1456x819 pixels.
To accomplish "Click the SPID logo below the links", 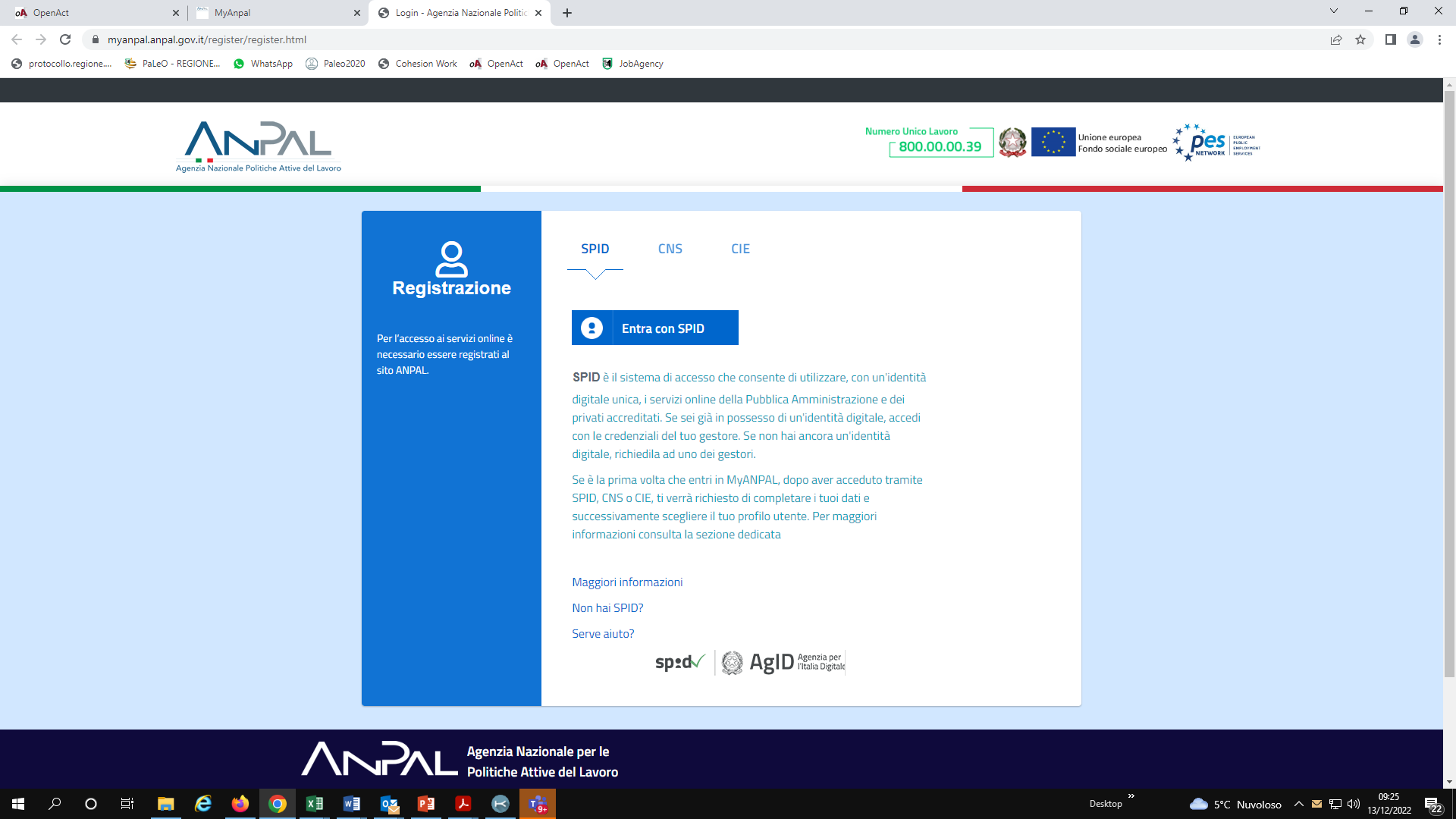I will pyautogui.click(x=680, y=662).
